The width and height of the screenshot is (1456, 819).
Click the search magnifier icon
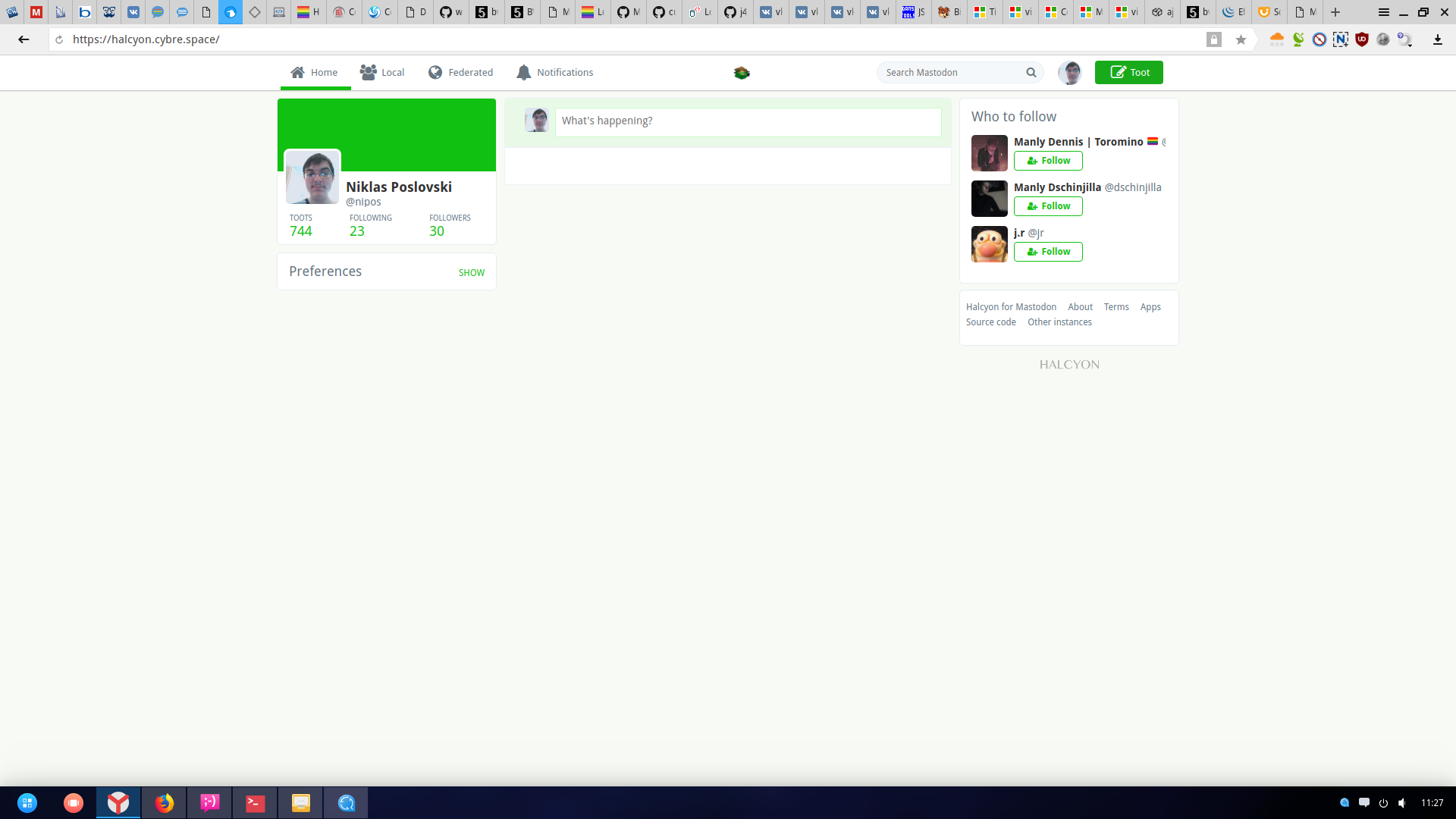point(1031,73)
